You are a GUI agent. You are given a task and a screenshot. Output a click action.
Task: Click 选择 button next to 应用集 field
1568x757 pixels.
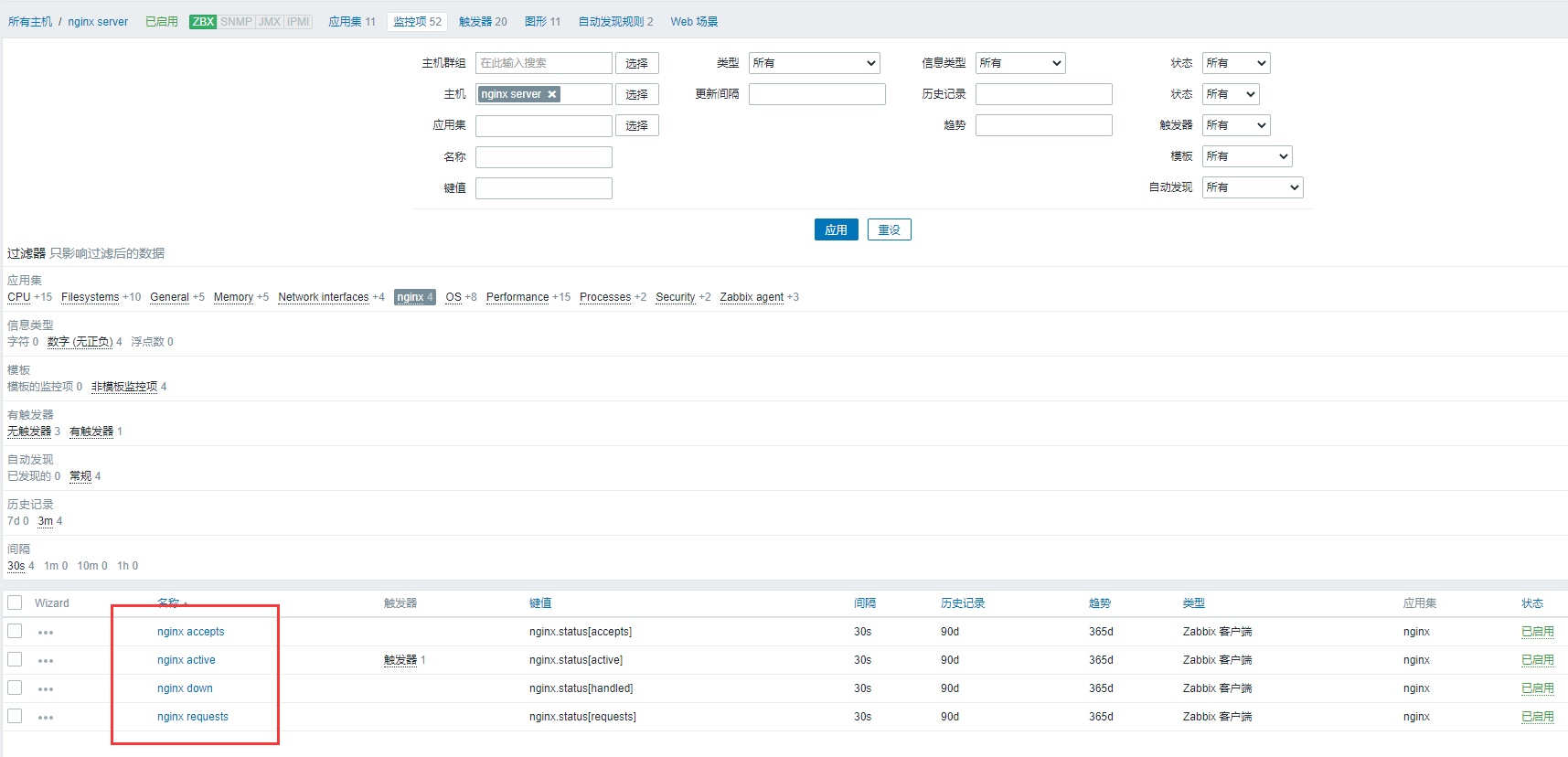tap(637, 125)
